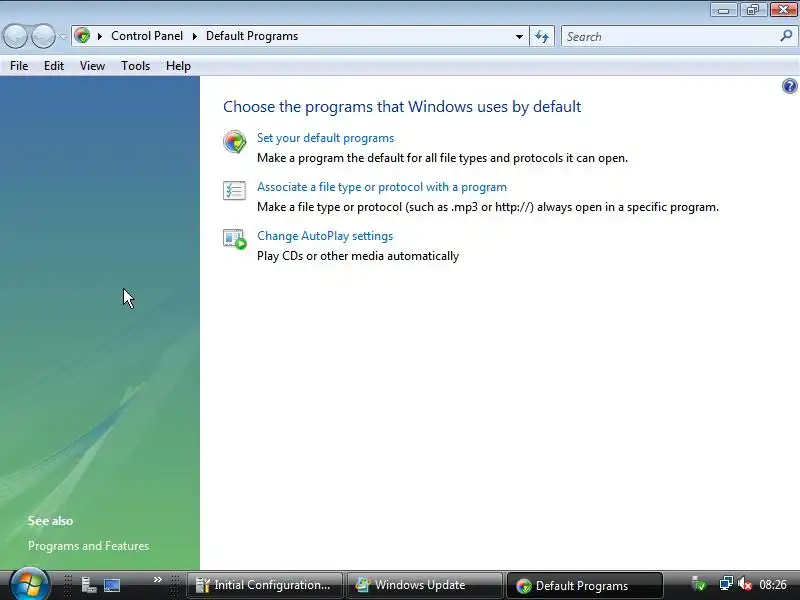The image size is (800, 600).
Task: Open Change AutoPlay settings link
Action: point(325,236)
